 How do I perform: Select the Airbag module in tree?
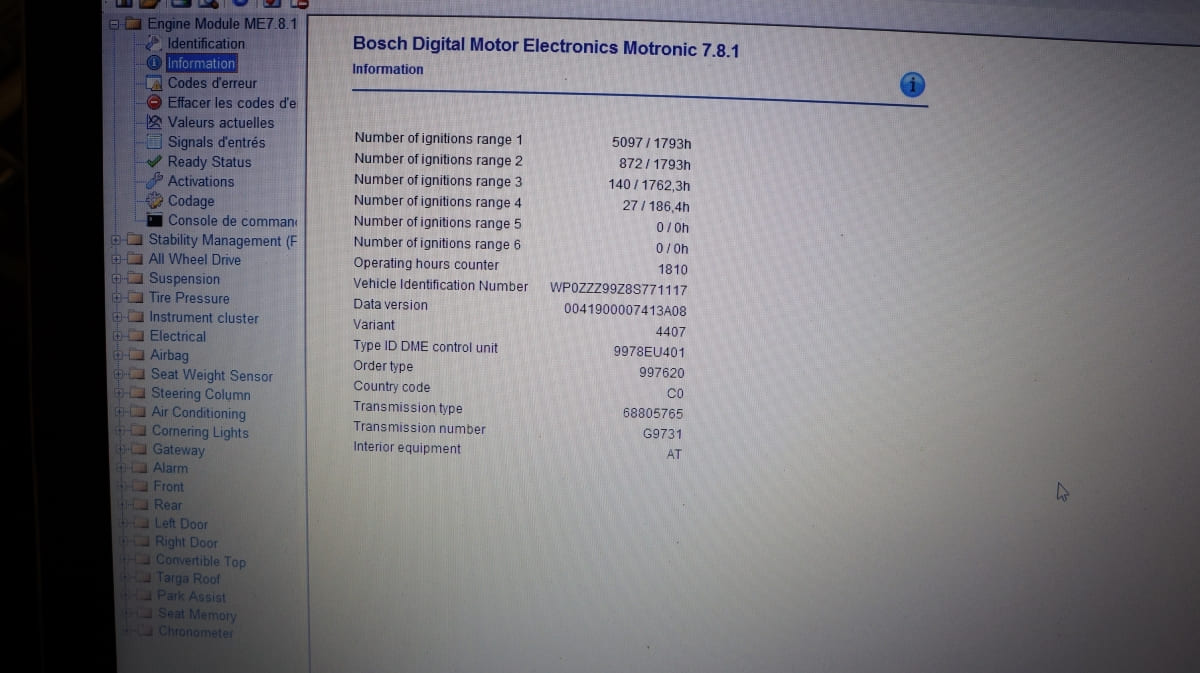169,355
